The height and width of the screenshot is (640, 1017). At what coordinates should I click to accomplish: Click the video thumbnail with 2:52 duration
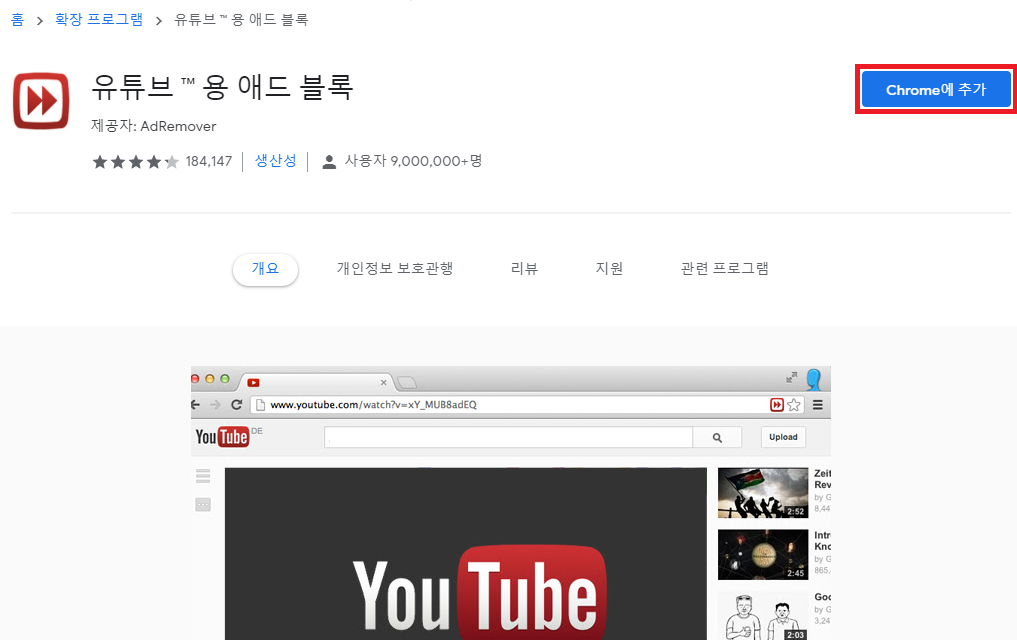coord(763,493)
